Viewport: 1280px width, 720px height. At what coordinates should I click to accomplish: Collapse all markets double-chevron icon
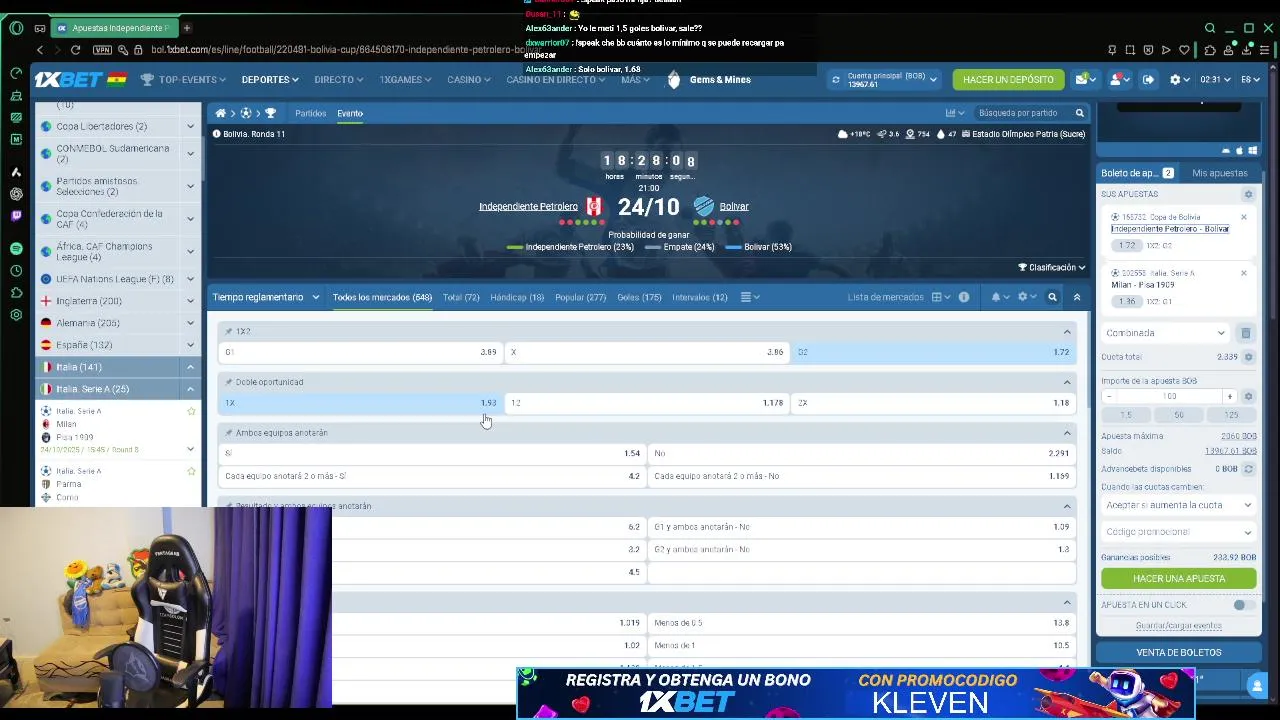pyautogui.click(x=1077, y=297)
